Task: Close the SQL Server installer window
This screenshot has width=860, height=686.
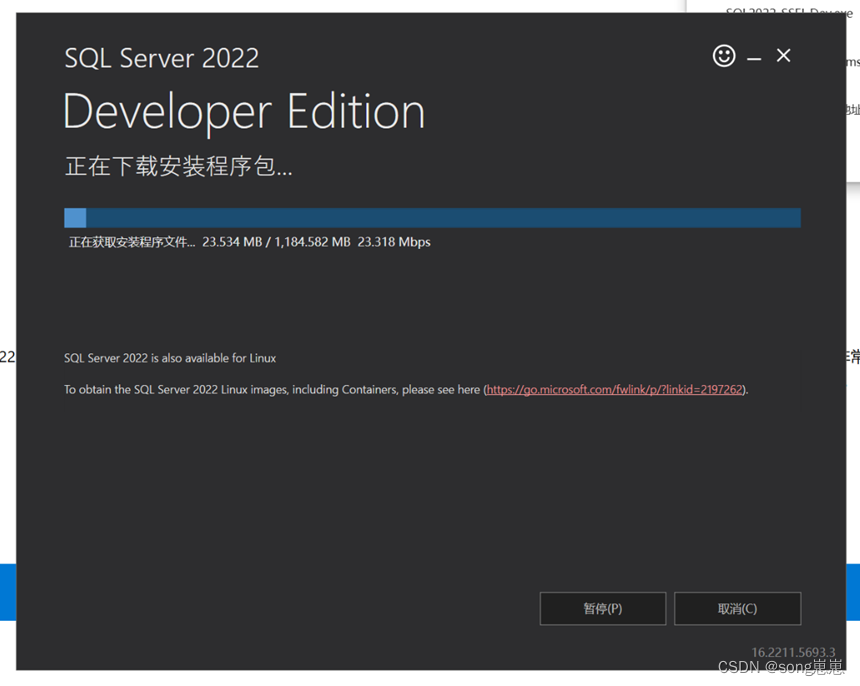Action: click(783, 55)
